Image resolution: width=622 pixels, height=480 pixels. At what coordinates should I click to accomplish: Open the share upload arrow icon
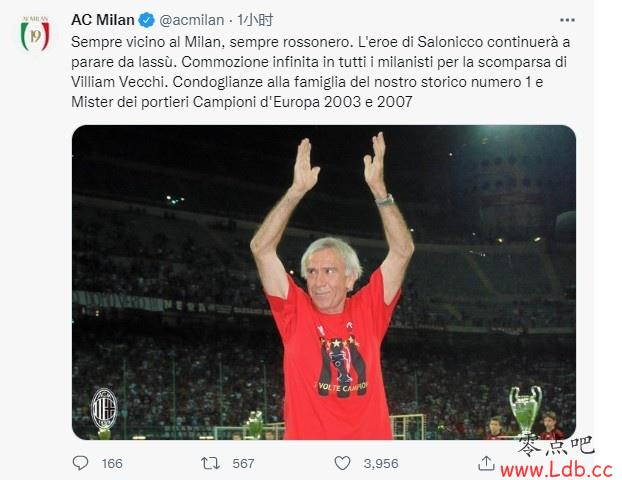[x=486, y=463]
